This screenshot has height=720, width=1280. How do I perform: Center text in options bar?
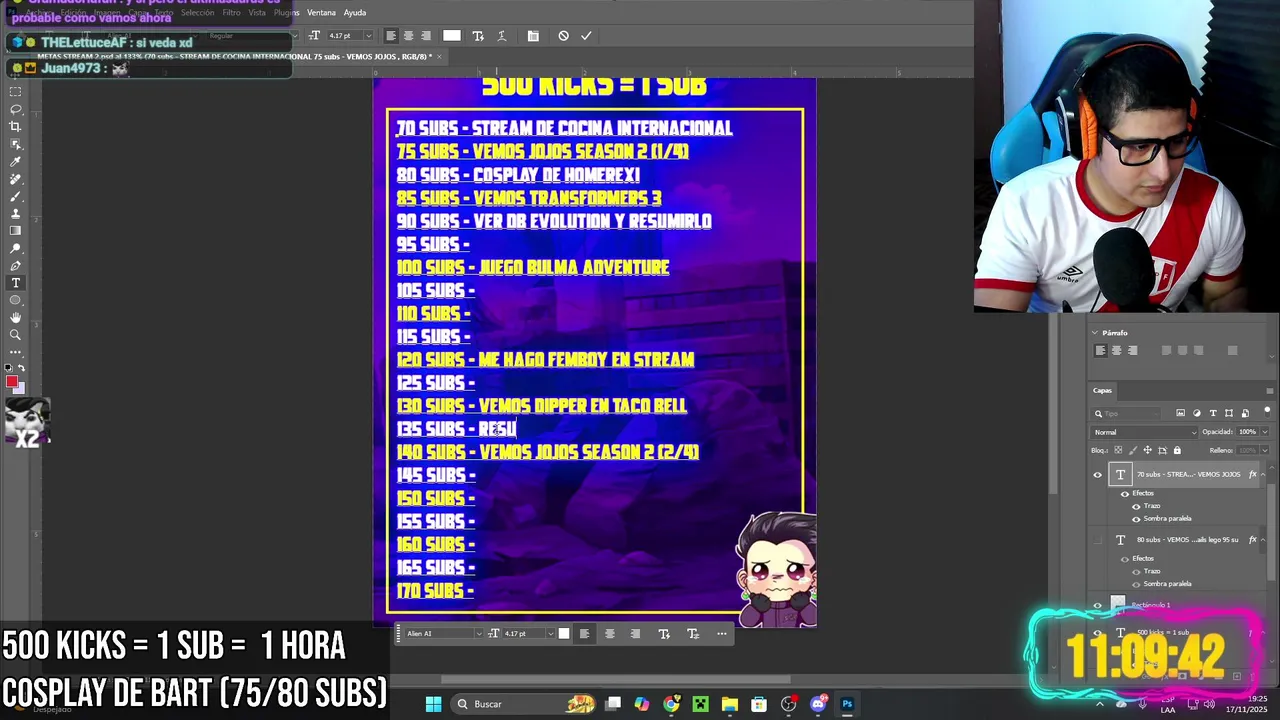(408, 36)
